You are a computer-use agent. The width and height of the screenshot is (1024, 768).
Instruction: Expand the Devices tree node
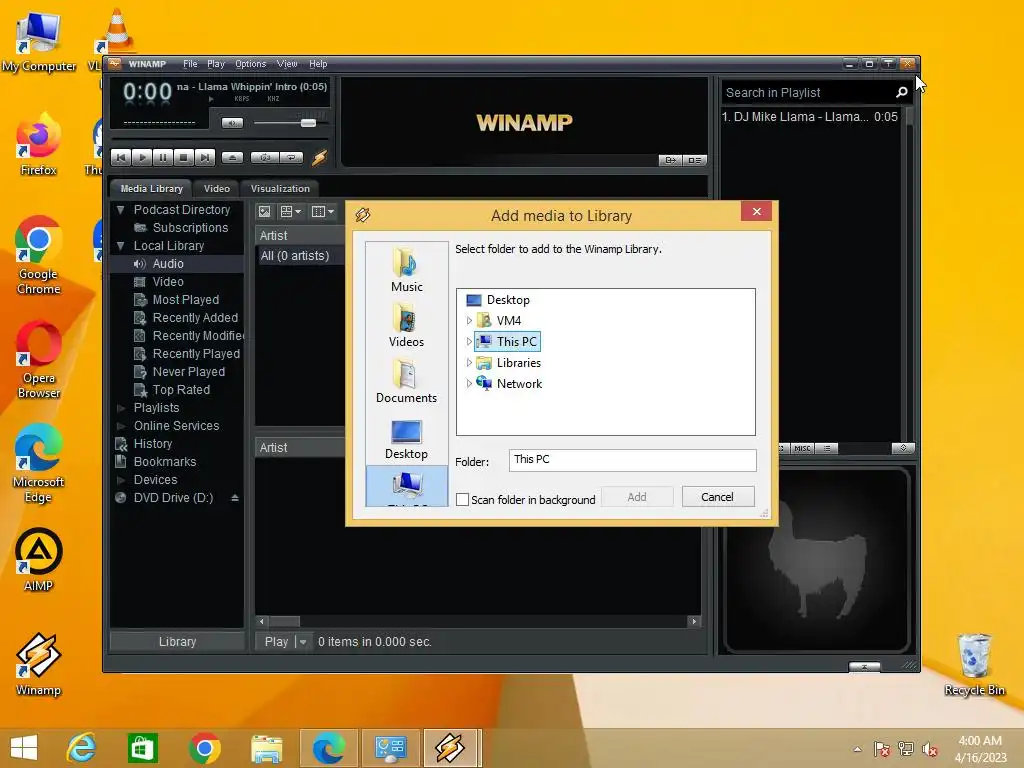pyautogui.click(x=120, y=480)
